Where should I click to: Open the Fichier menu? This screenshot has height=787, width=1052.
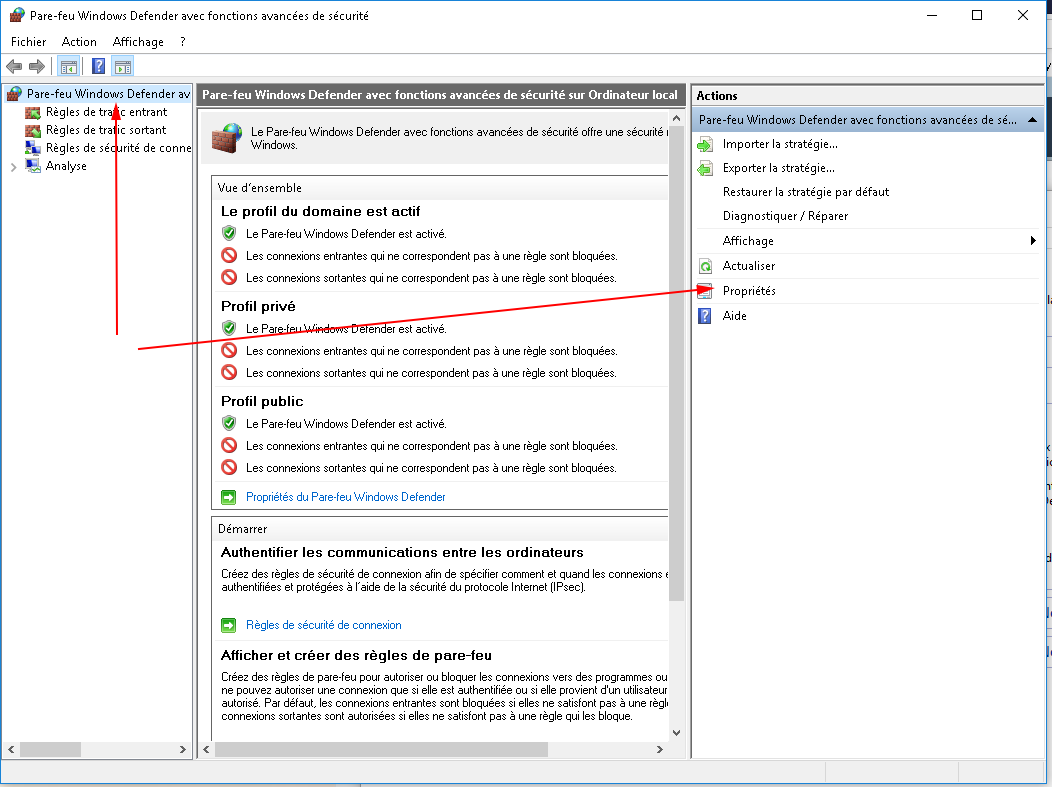[29, 42]
